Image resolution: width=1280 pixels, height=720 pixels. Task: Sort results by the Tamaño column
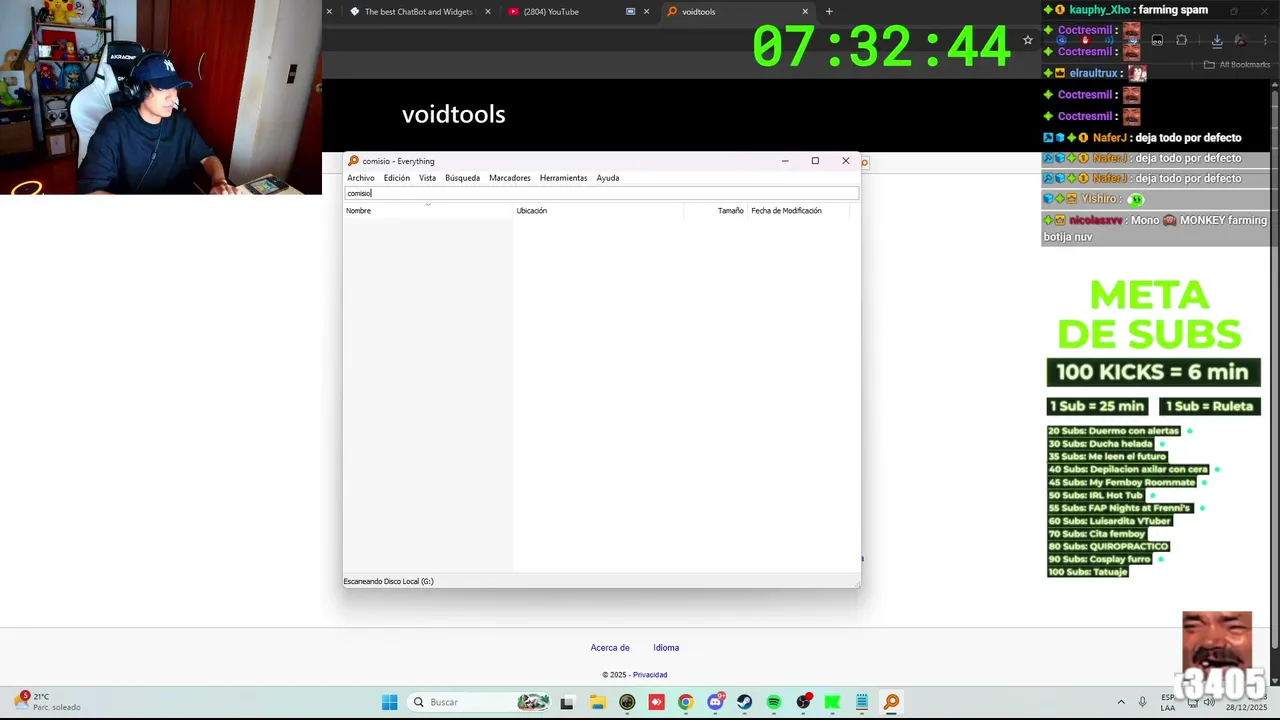[716, 210]
